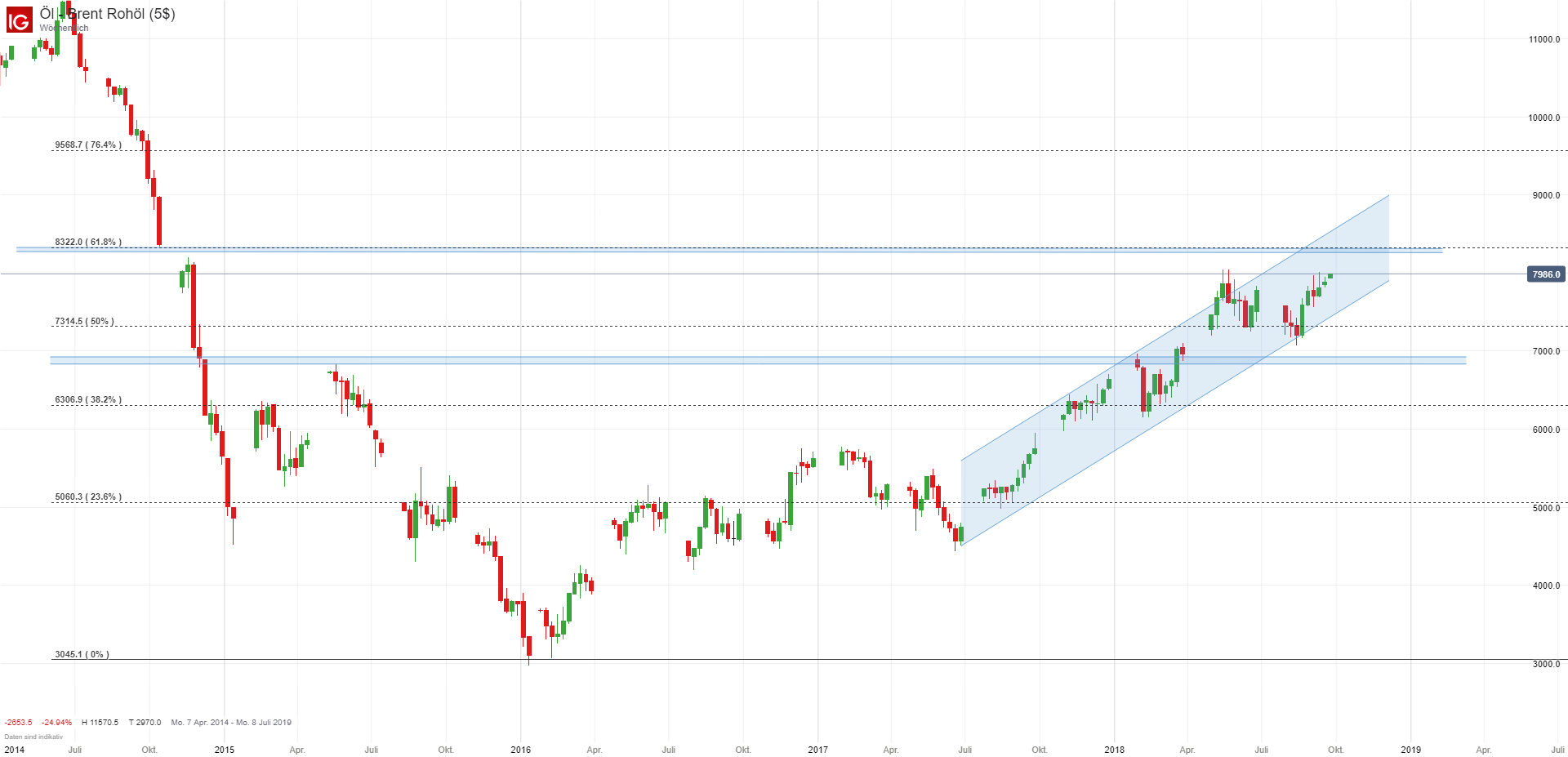Click the current price tag 7986.0
The image size is (1568, 757).
1545,274
